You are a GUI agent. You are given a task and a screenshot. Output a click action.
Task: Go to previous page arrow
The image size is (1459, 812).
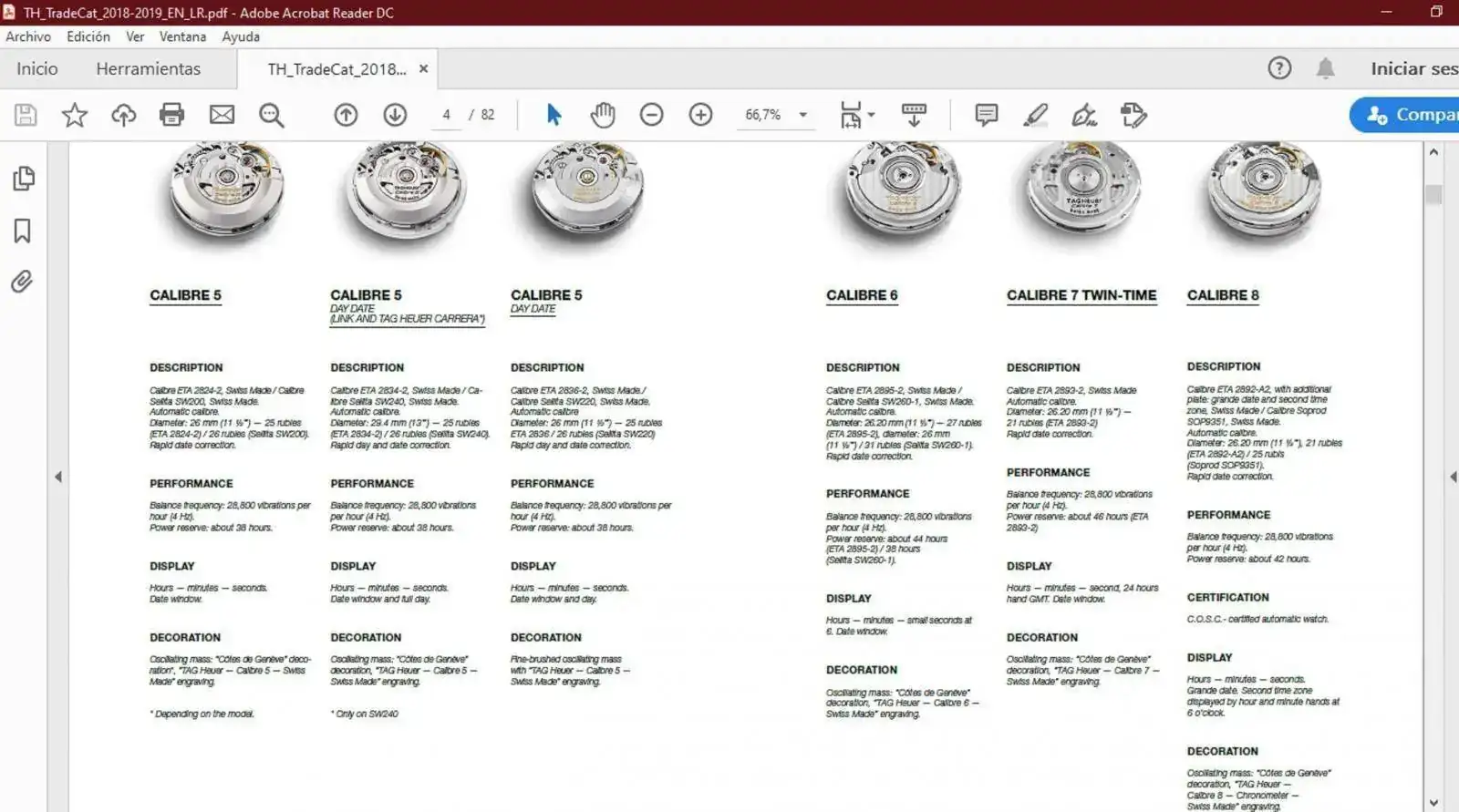coord(346,115)
